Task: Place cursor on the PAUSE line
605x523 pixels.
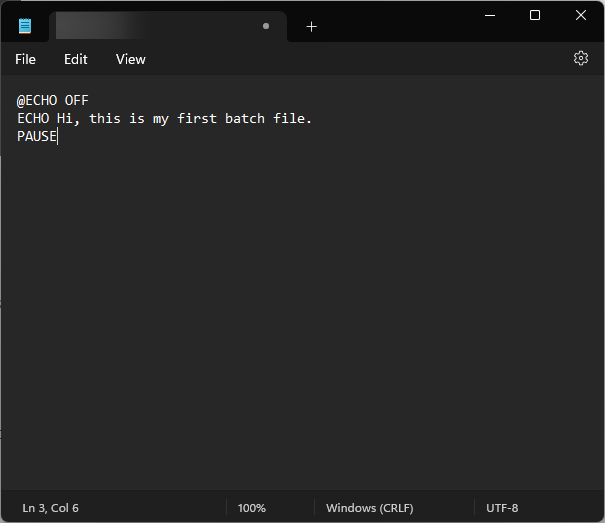Action: (x=37, y=137)
